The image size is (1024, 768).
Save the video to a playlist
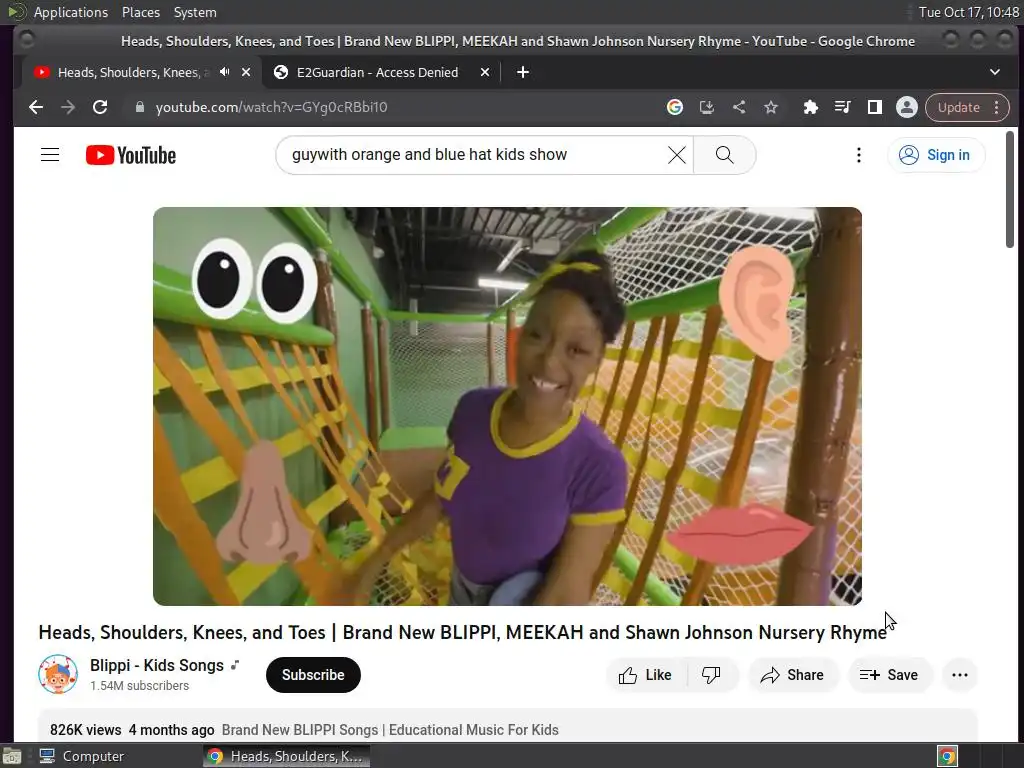tap(889, 675)
